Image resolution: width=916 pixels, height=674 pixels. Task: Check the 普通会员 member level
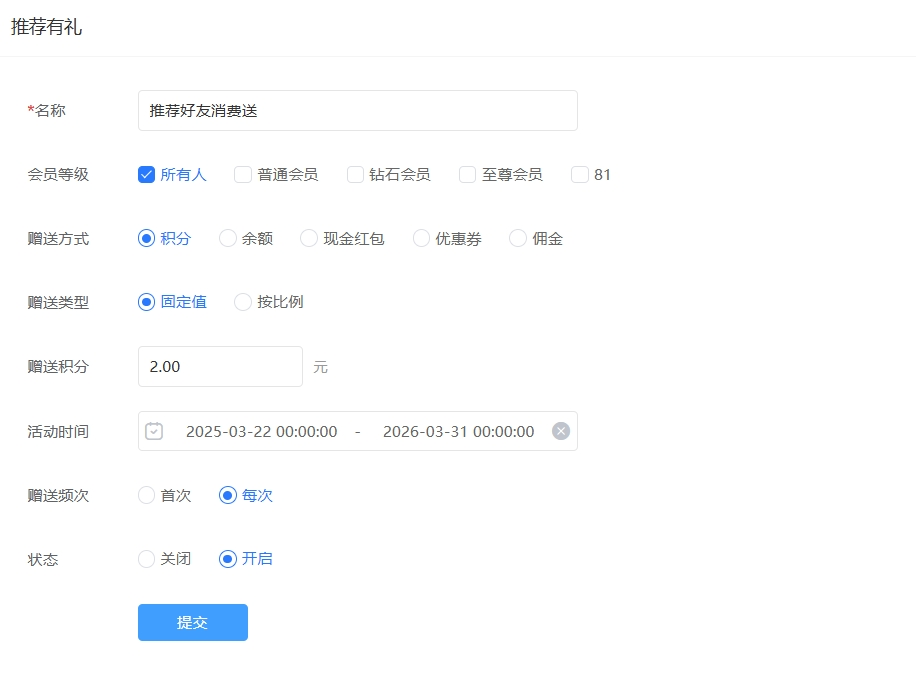click(x=242, y=174)
